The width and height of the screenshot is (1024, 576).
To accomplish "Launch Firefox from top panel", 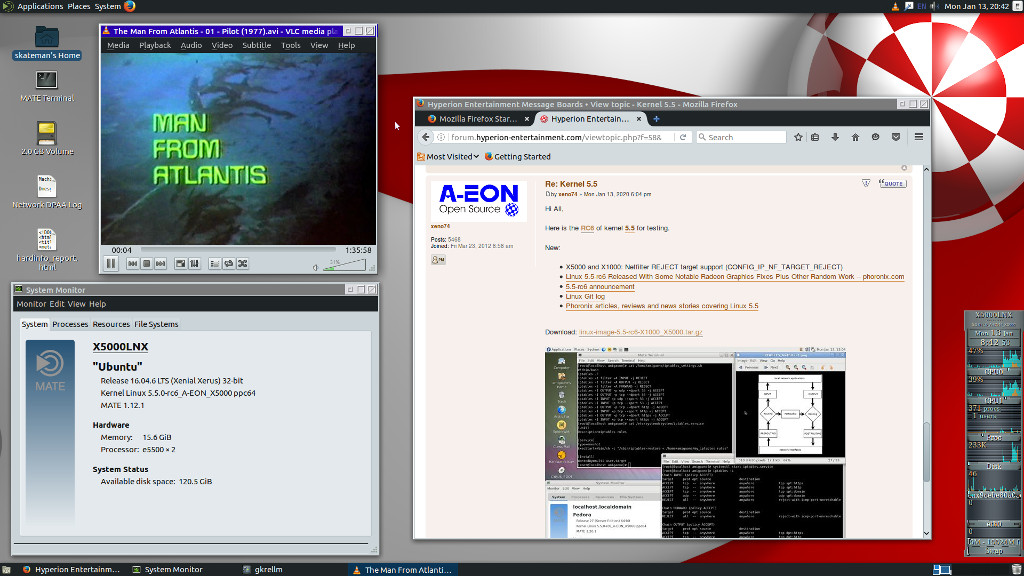I will pos(129,6).
